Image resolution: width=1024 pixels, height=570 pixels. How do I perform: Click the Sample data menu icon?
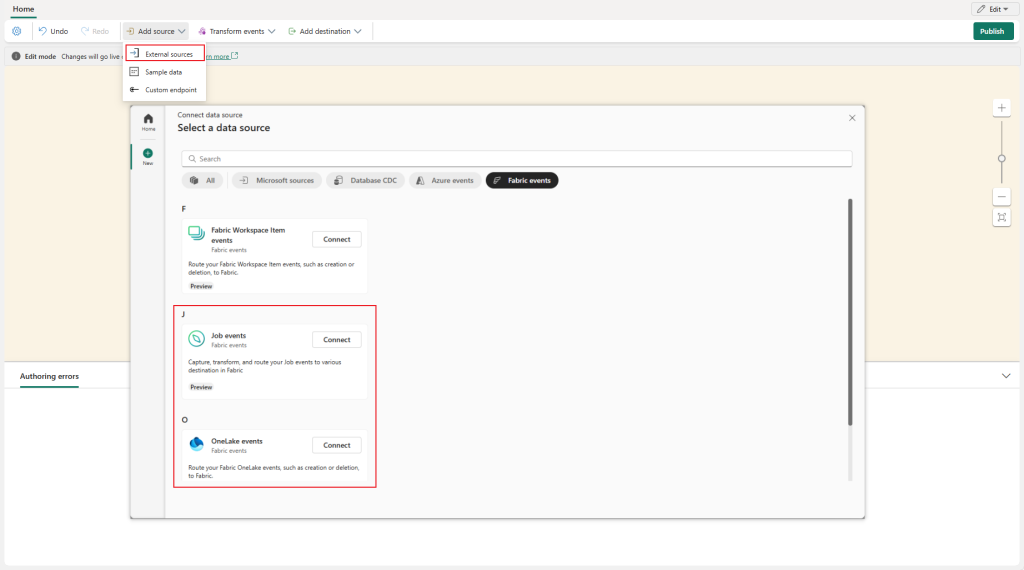(x=134, y=72)
